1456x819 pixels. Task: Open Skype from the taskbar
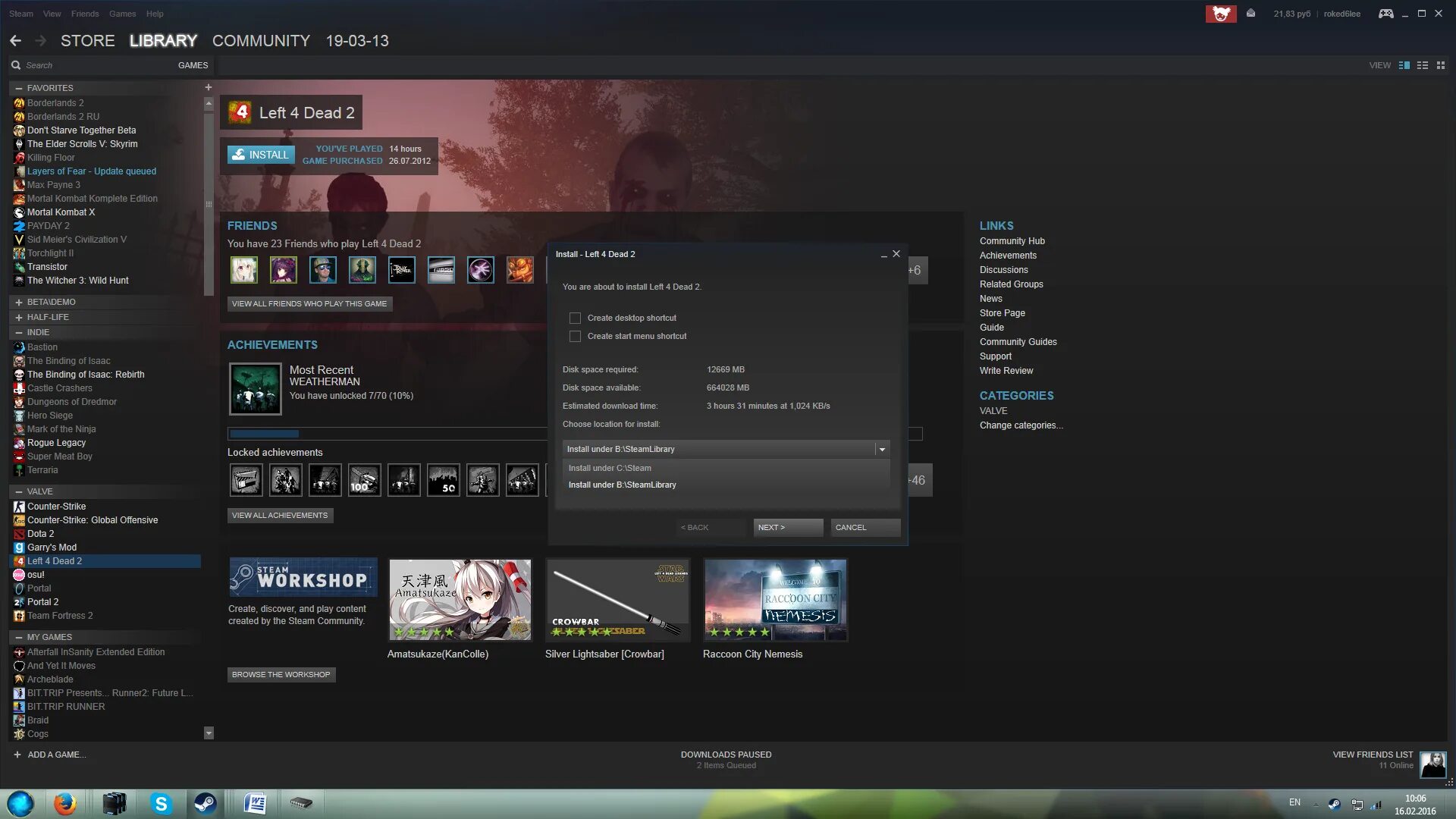click(x=161, y=804)
